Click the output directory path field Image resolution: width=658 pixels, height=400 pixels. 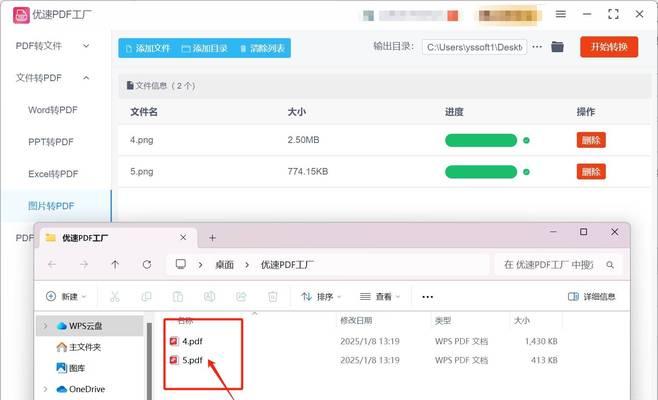click(474, 47)
